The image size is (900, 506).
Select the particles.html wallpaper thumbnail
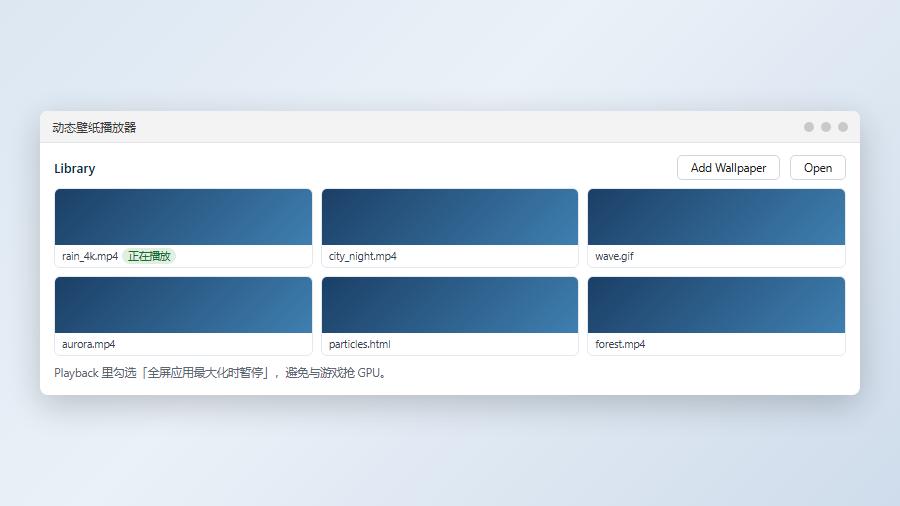450,305
